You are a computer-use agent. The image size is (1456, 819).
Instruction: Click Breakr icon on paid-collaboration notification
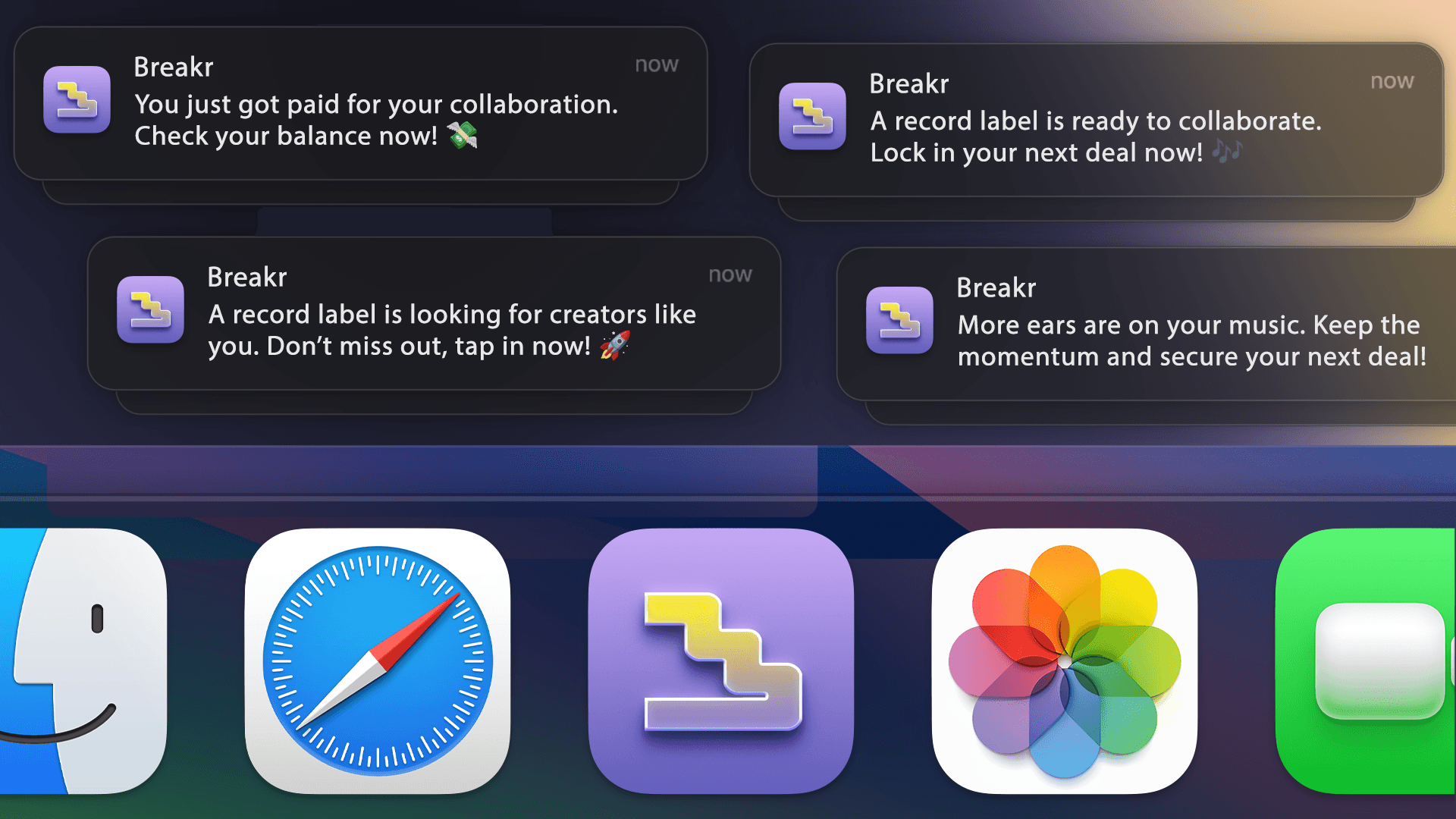[77, 99]
